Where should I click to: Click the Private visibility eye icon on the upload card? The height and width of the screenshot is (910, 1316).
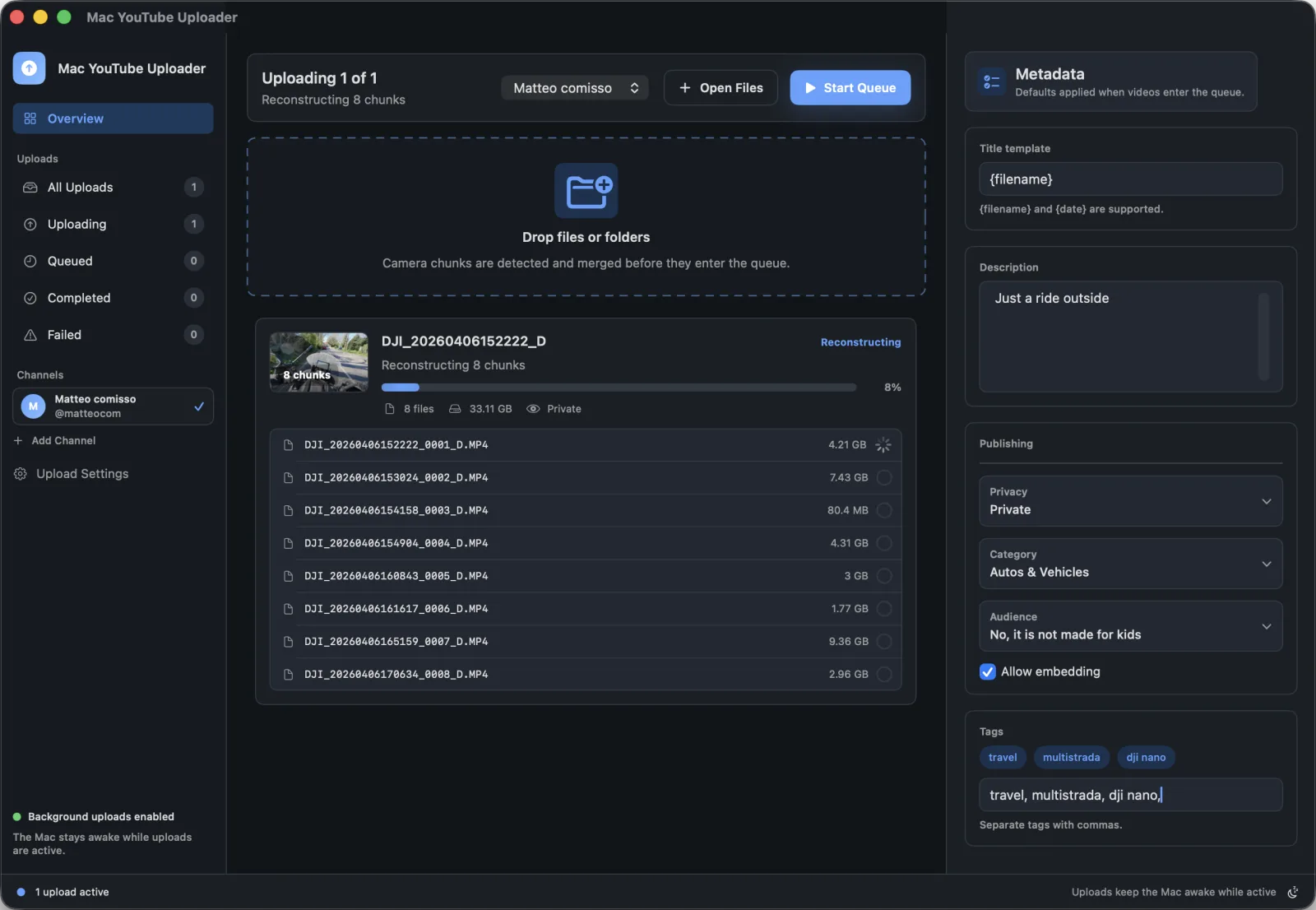tap(533, 409)
